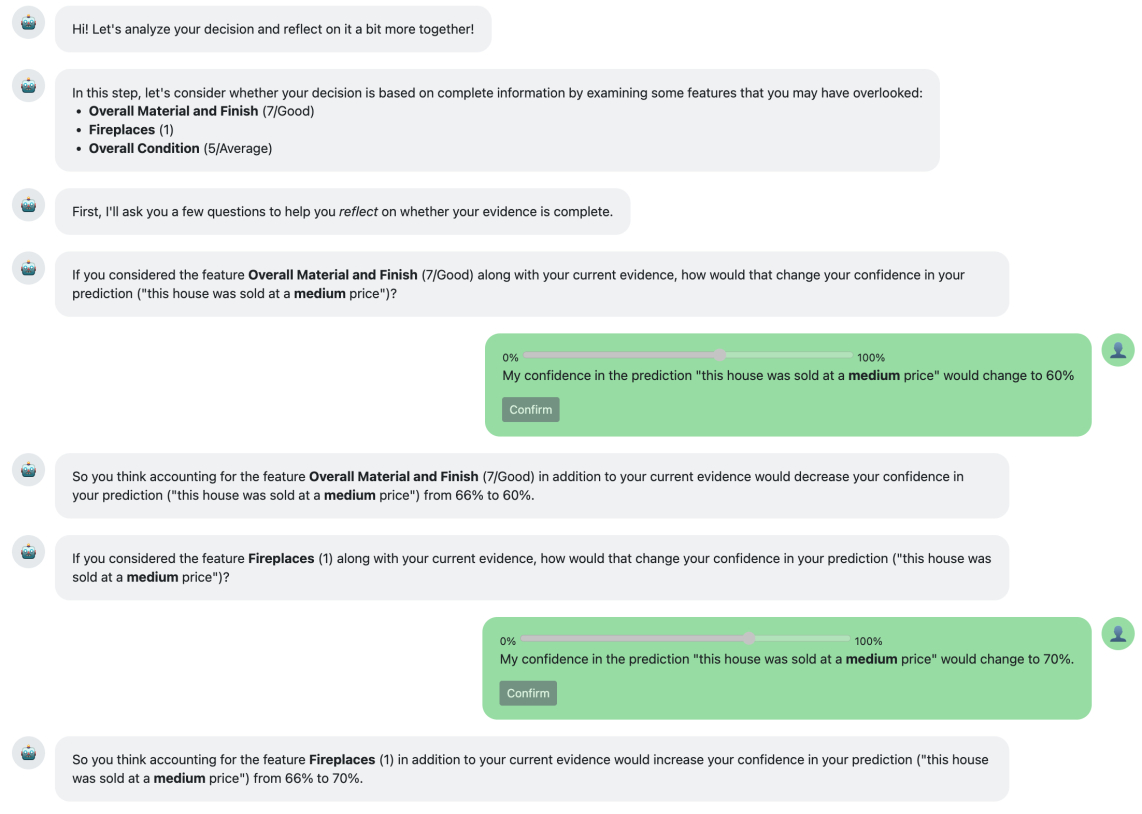Select the user avatar beside the 60% confidence reply

coord(1117,350)
